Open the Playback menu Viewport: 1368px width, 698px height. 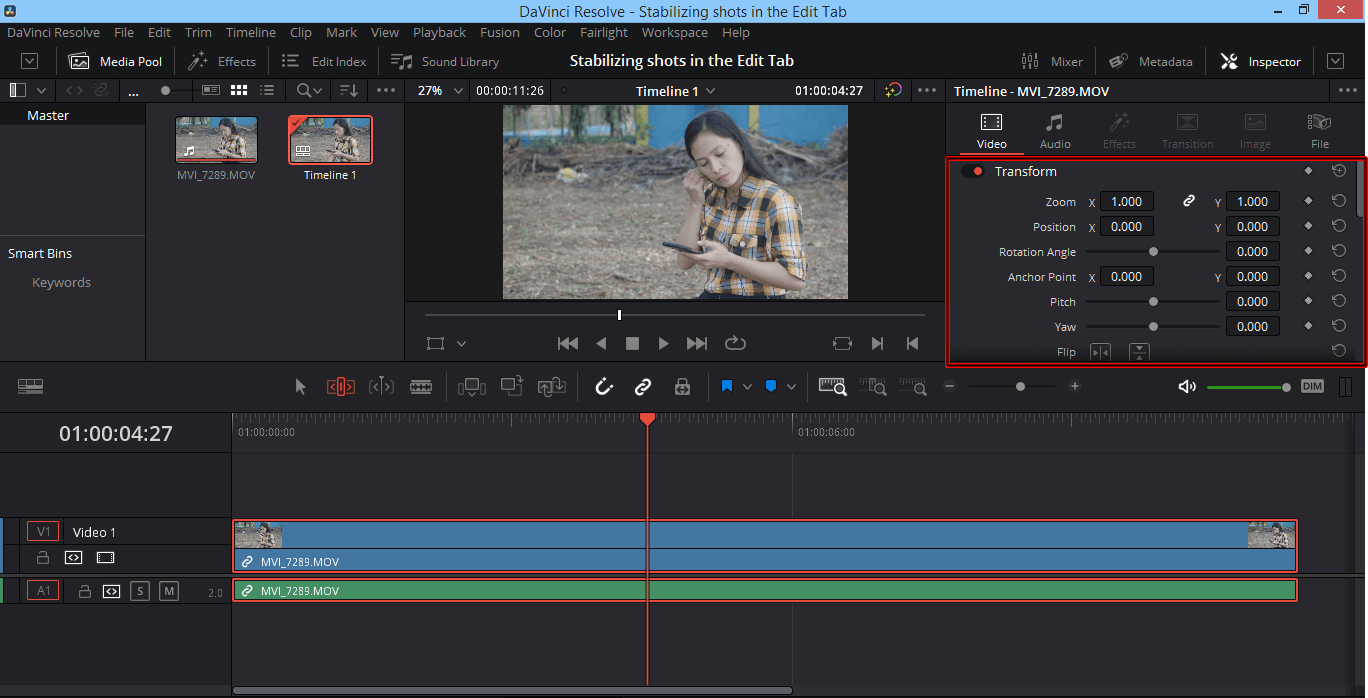click(440, 32)
